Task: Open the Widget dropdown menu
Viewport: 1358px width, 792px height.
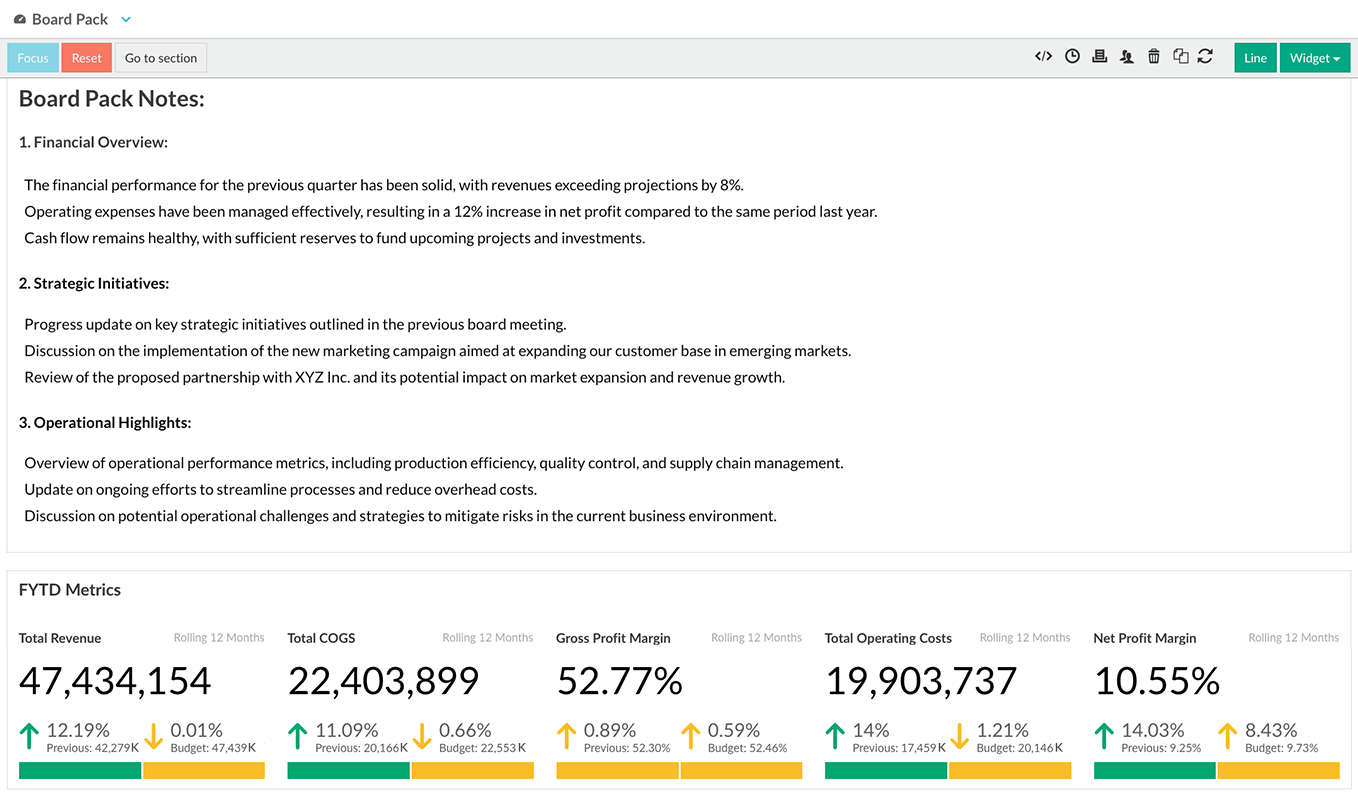Action: [x=1315, y=57]
